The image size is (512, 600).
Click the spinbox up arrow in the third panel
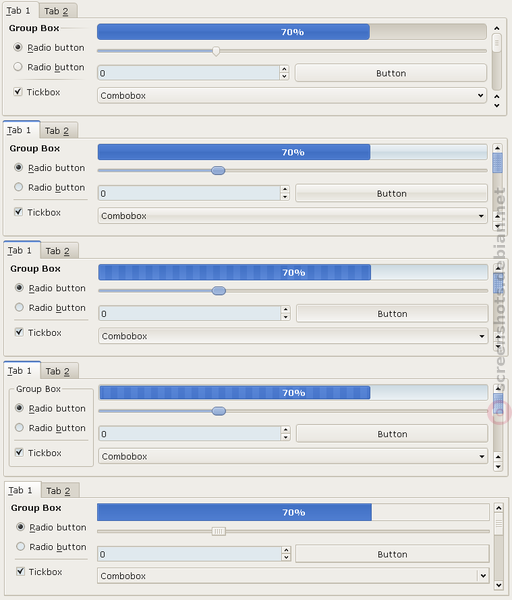pos(285,310)
